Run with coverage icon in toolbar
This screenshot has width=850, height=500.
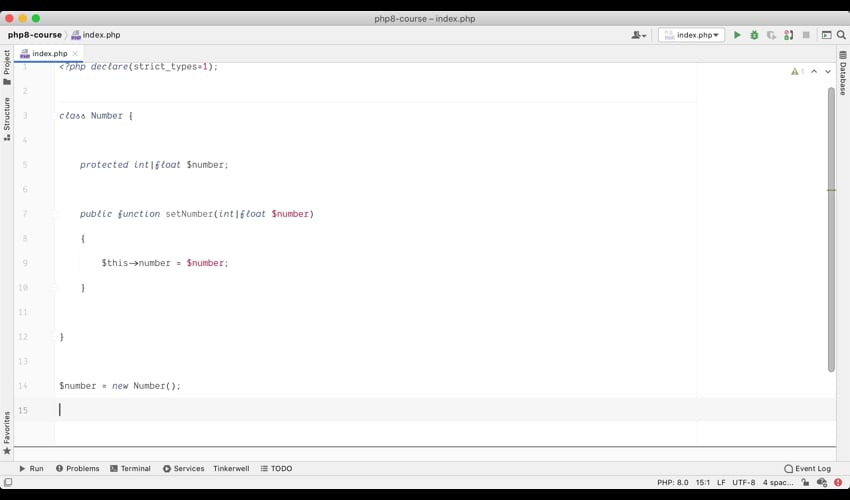771,35
